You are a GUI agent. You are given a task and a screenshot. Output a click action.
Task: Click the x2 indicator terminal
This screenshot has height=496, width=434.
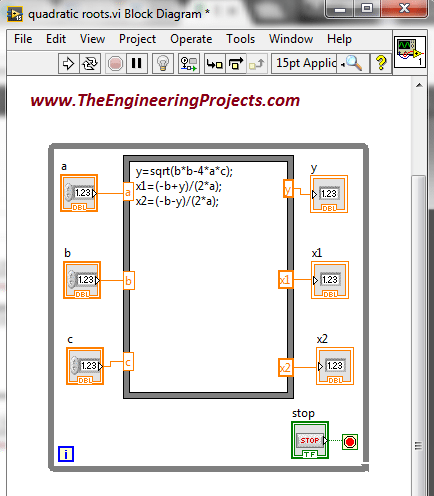click(x=335, y=366)
